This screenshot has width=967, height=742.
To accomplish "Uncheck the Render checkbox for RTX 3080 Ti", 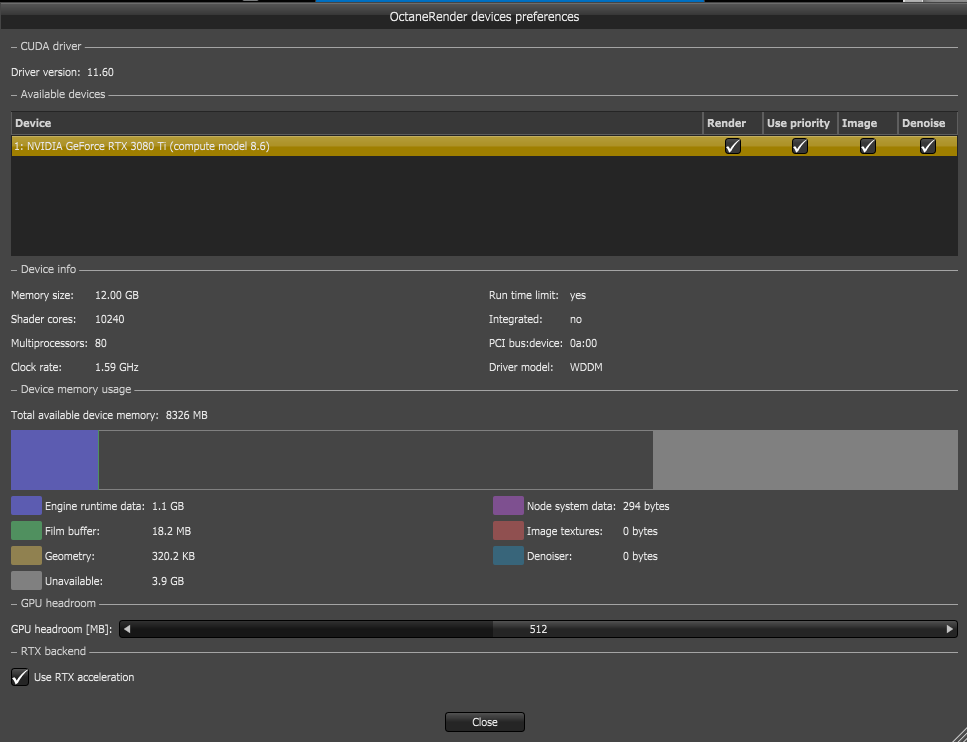I will coord(733,146).
